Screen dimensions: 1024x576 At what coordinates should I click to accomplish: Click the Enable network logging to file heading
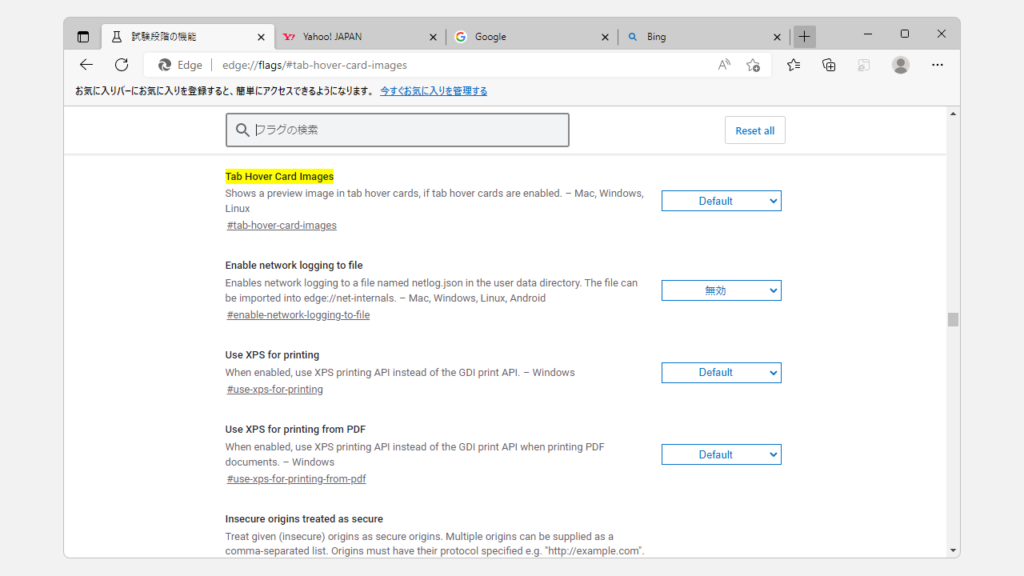(294, 265)
